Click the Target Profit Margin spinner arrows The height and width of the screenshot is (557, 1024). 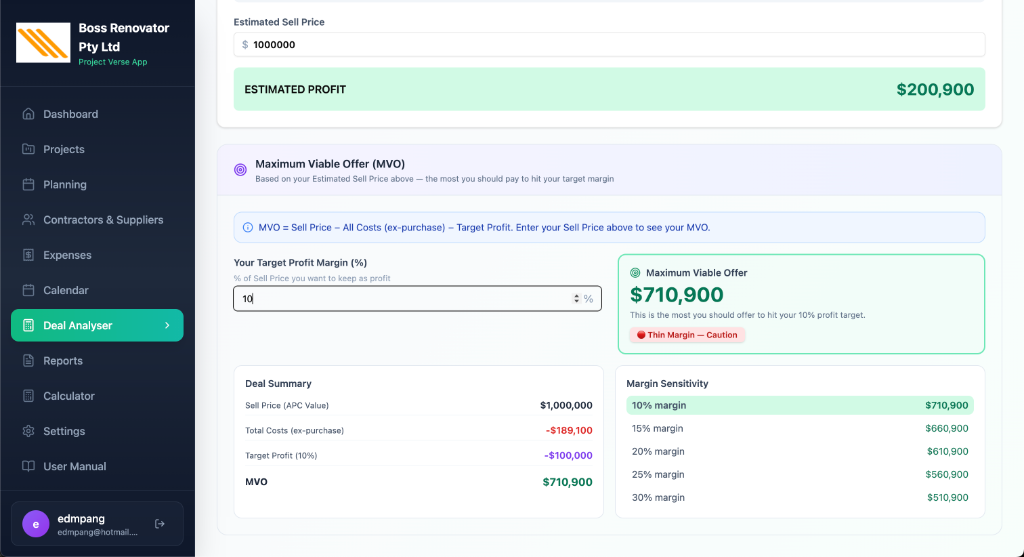pyautogui.click(x=576, y=298)
